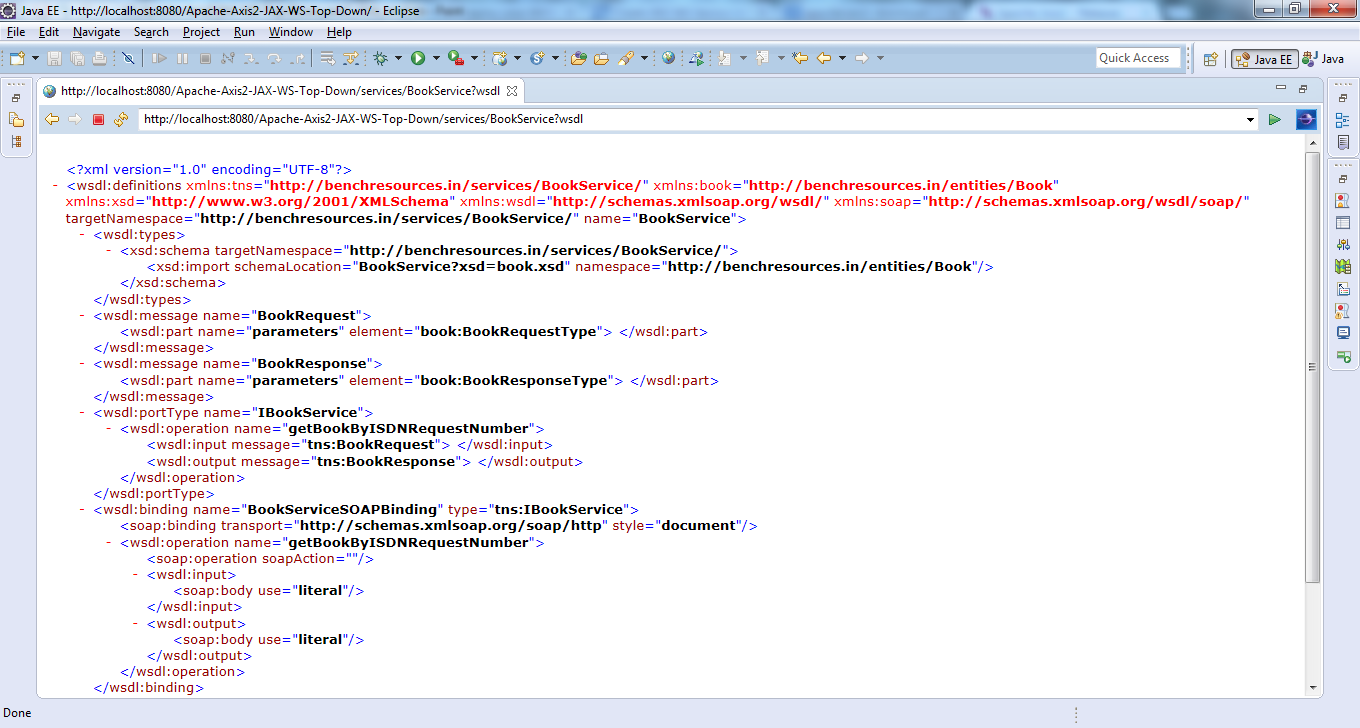The image size is (1360, 728).
Task: Click the Resume debug icon
Action: click(159, 58)
